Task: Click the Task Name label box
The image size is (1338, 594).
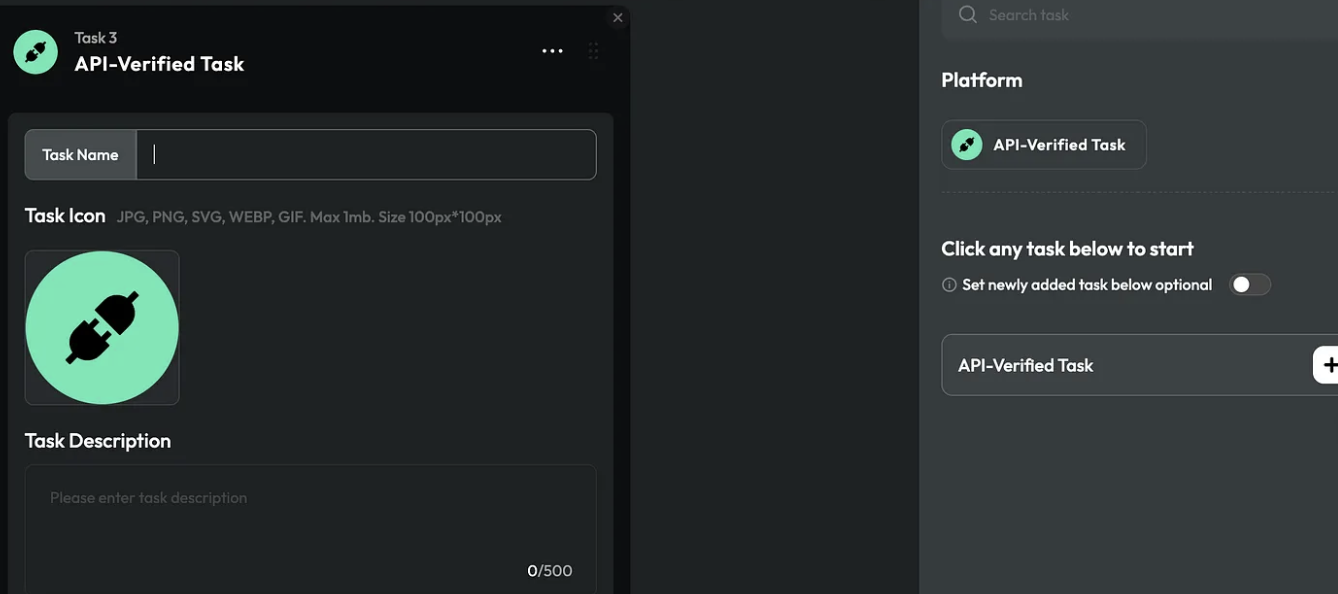Action: [x=80, y=155]
